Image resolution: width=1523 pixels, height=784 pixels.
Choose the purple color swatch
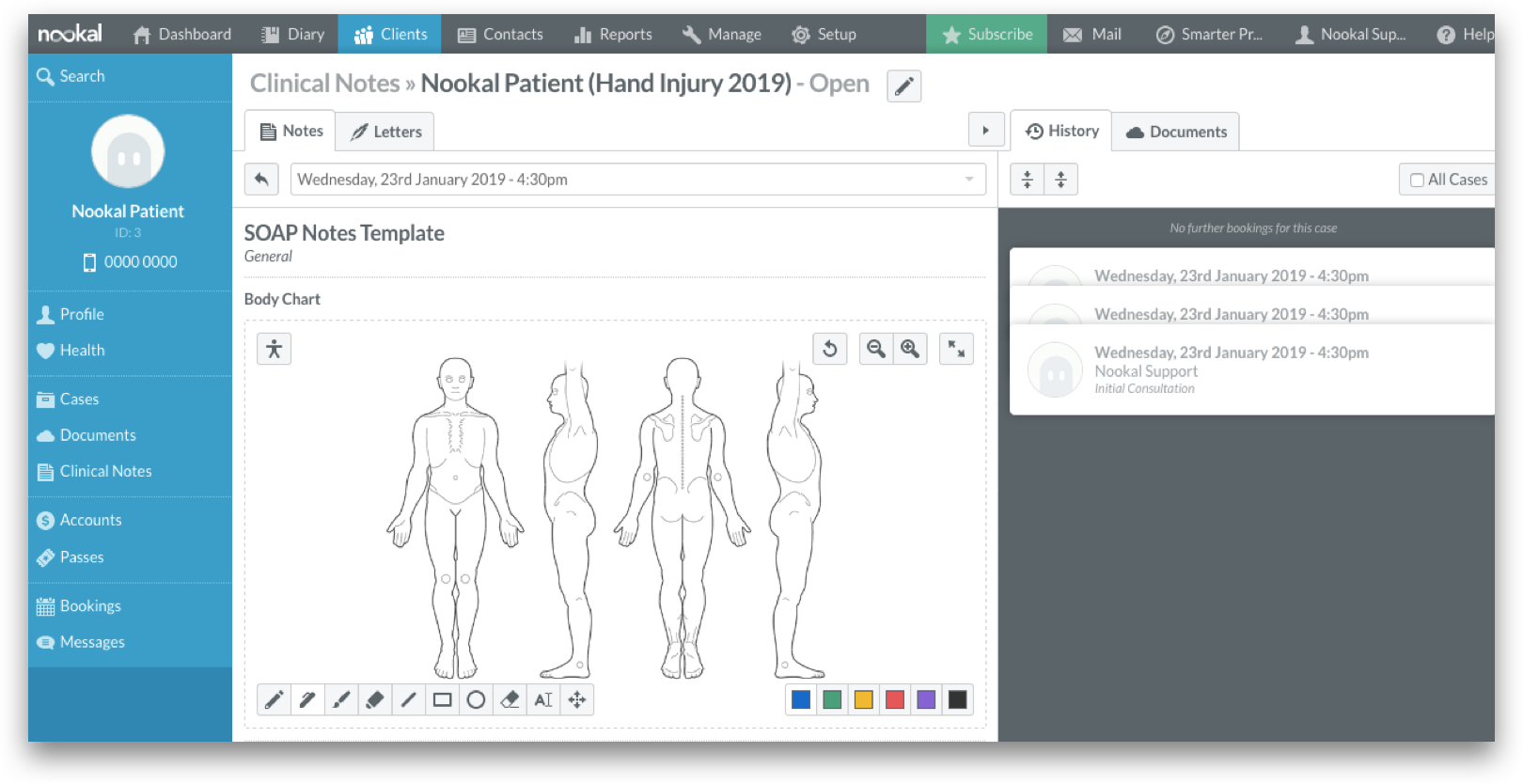click(926, 699)
